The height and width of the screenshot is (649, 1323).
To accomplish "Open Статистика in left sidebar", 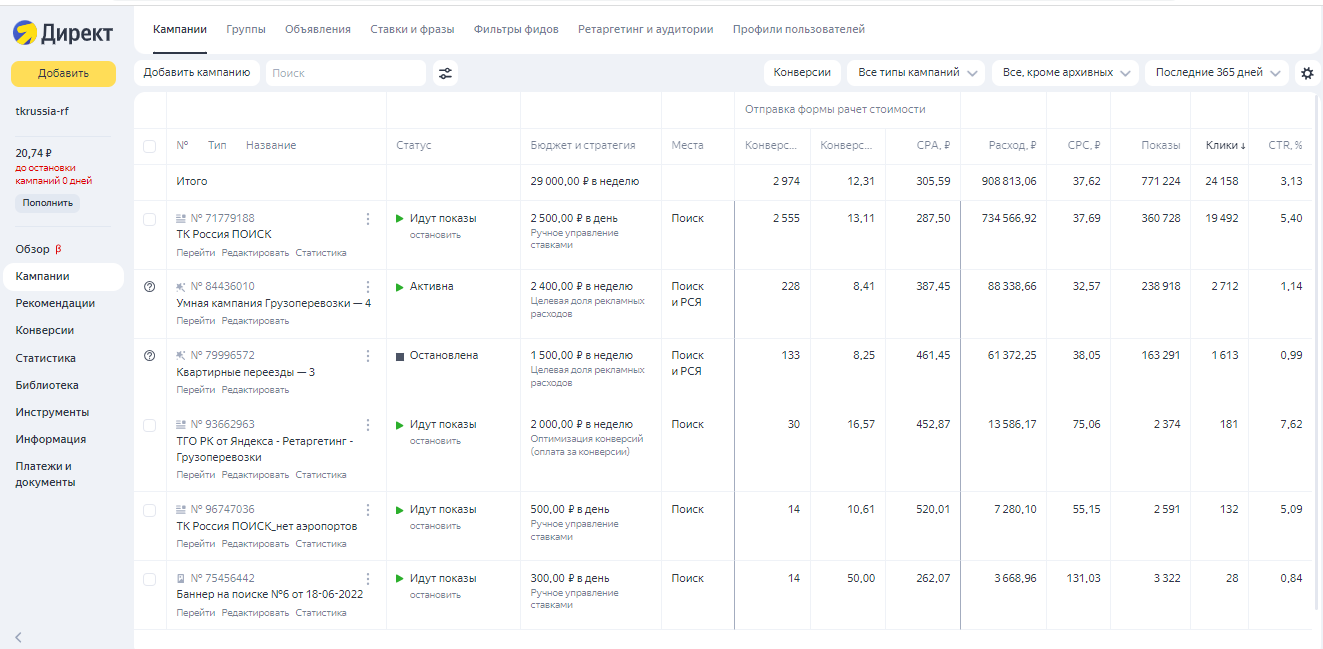I will 45,358.
